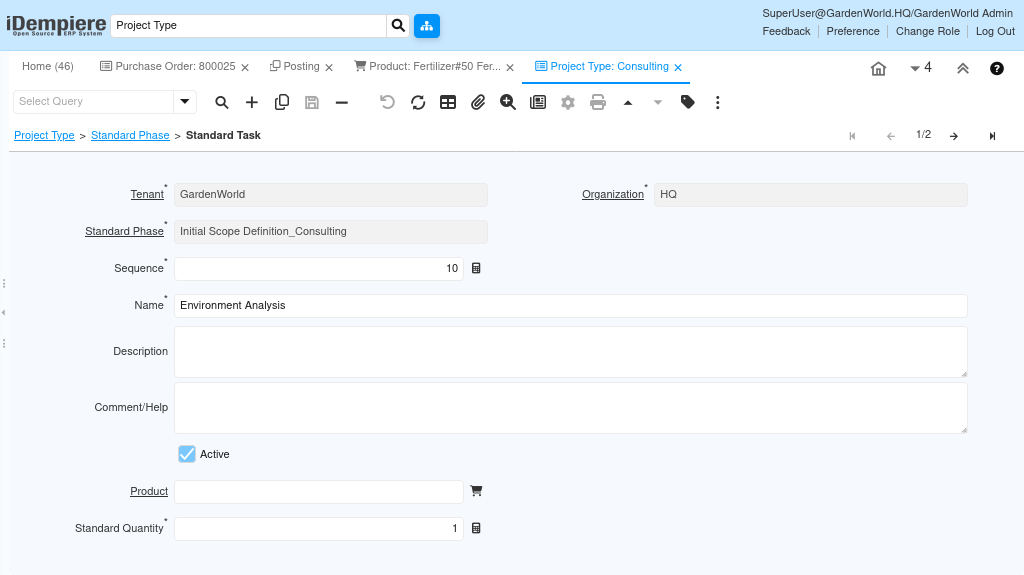
Task: Click the Copy Record icon
Action: pyautogui.click(x=282, y=102)
